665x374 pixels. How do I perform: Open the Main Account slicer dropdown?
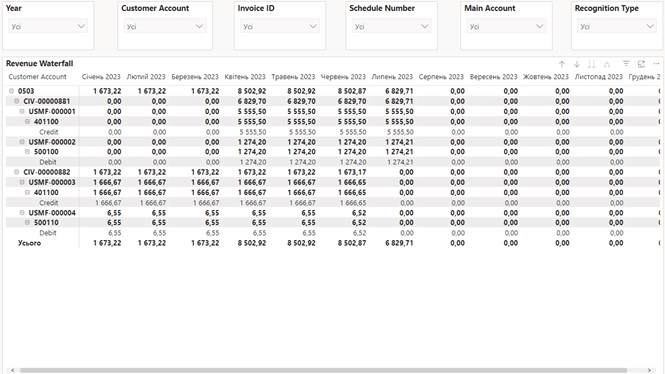[x=506, y=26]
